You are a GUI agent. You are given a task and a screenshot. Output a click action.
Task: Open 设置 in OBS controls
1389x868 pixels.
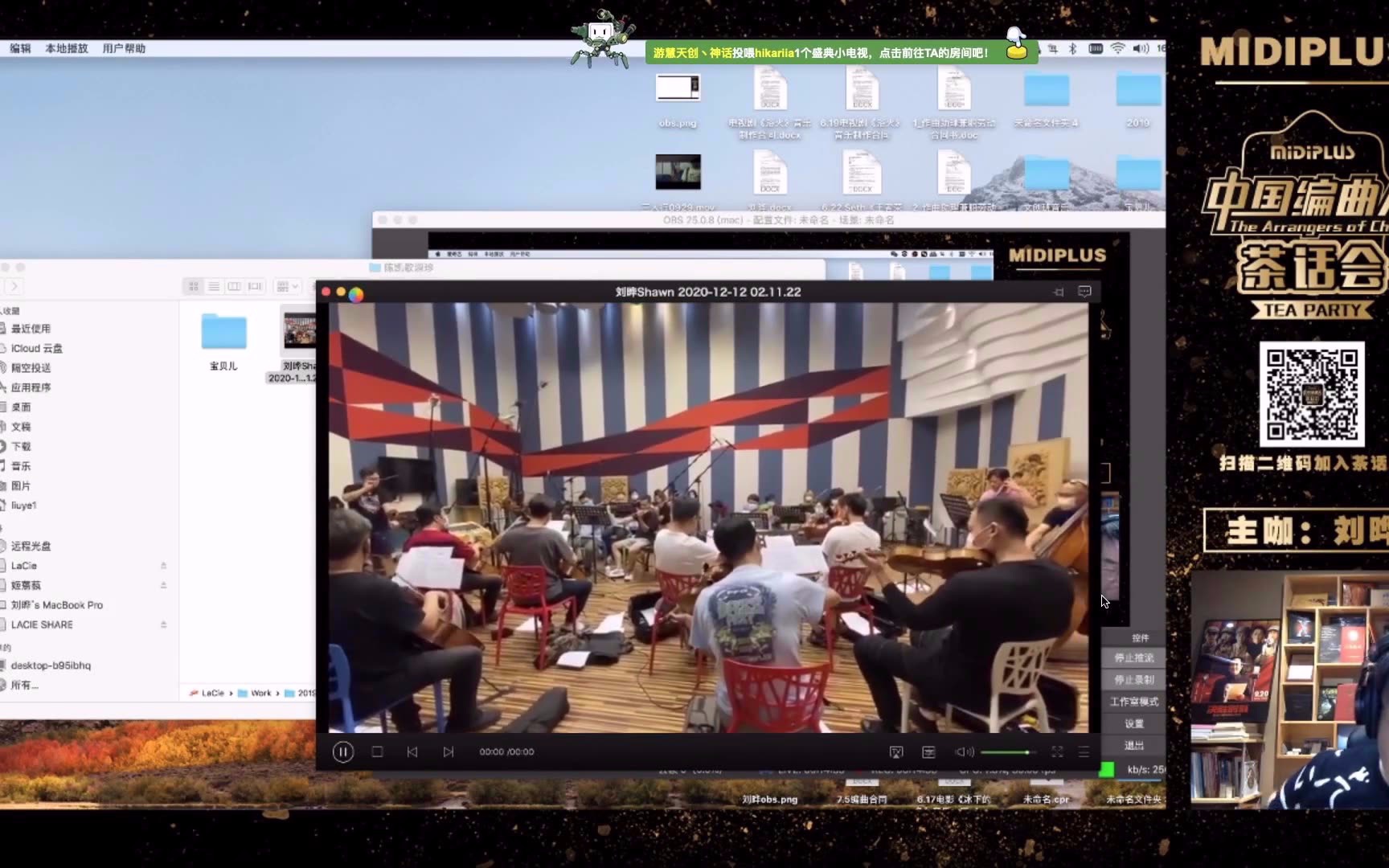(x=1133, y=723)
